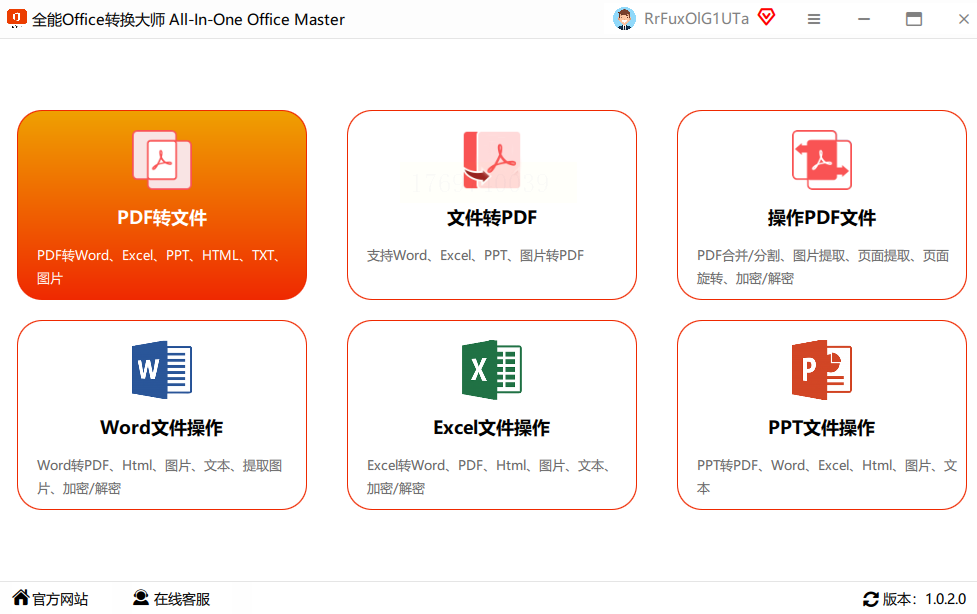
Task: Close the application window
Action: (x=963, y=19)
